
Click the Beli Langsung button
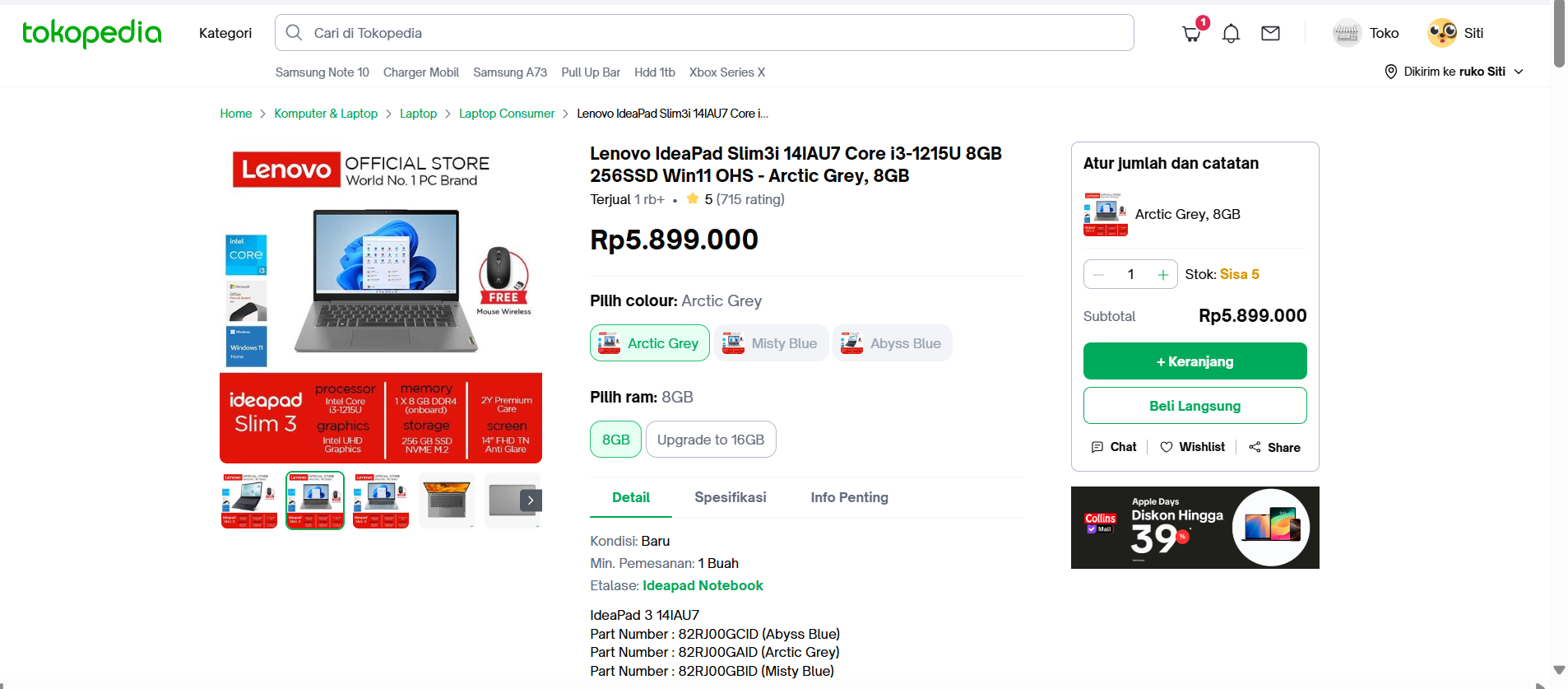coord(1195,406)
